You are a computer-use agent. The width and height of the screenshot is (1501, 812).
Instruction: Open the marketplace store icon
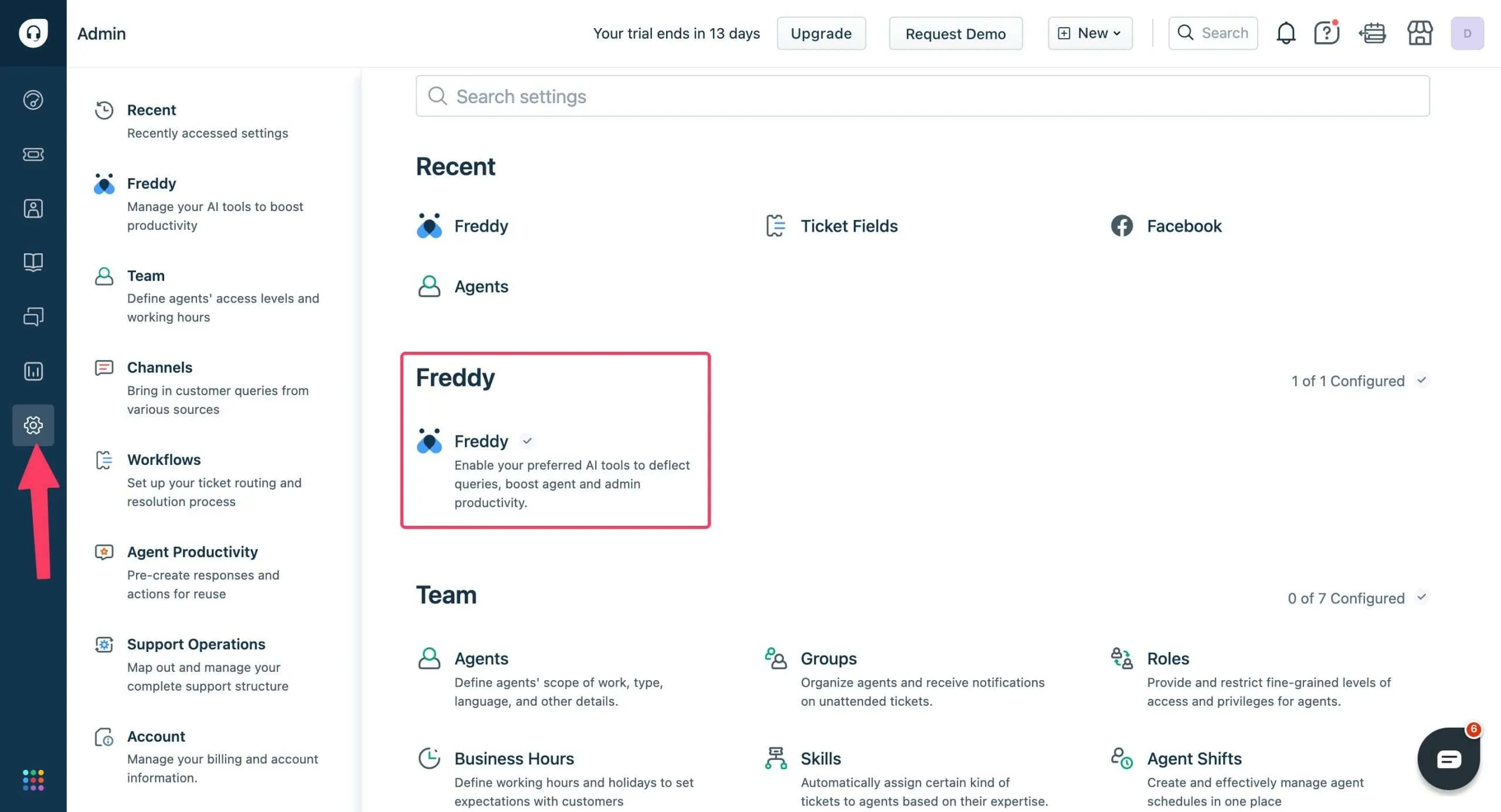[1420, 33]
